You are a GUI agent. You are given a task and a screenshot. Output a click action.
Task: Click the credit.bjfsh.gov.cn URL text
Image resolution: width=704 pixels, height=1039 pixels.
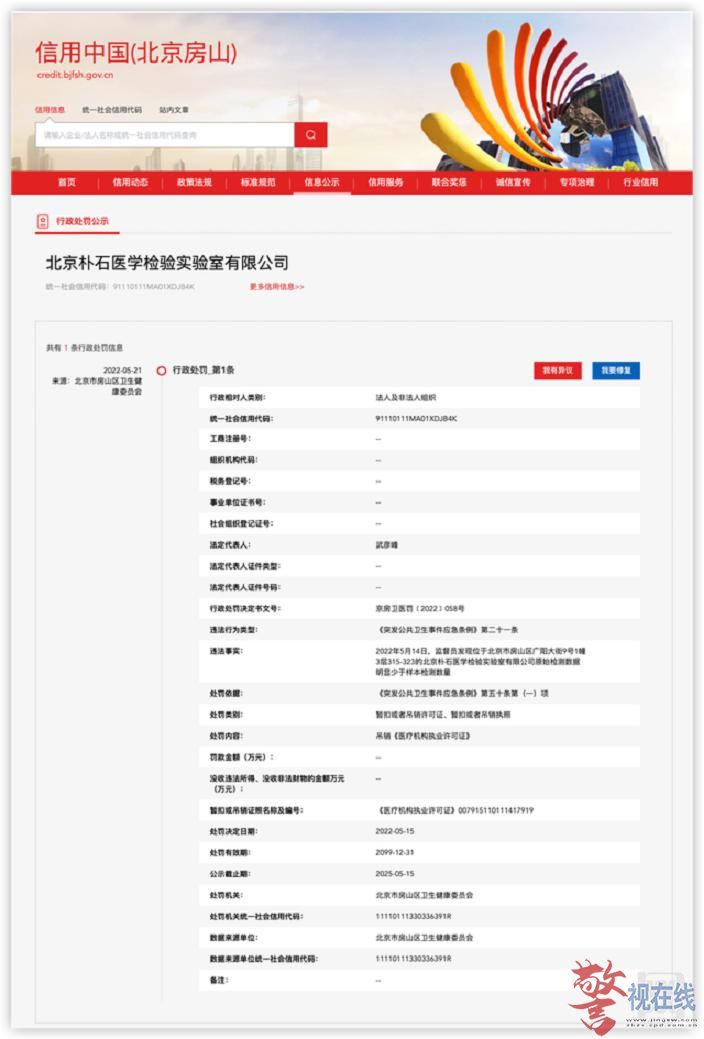click(75, 75)
